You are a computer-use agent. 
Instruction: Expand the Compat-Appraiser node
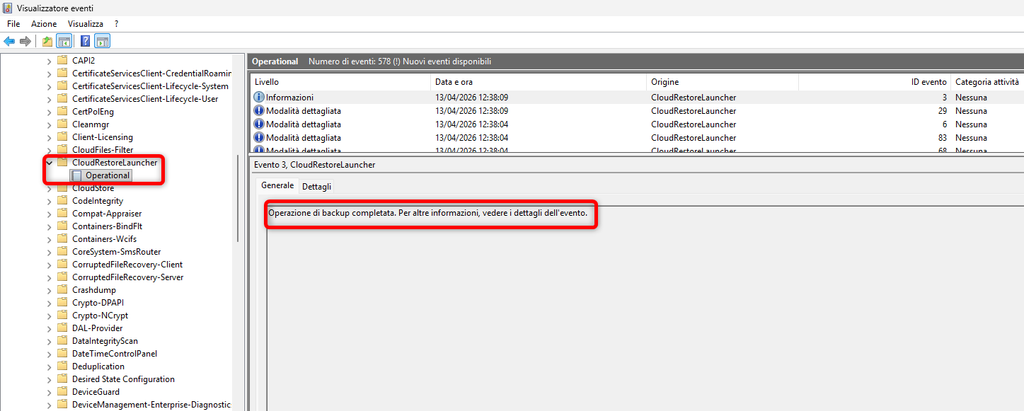click(x=49, y=214)
